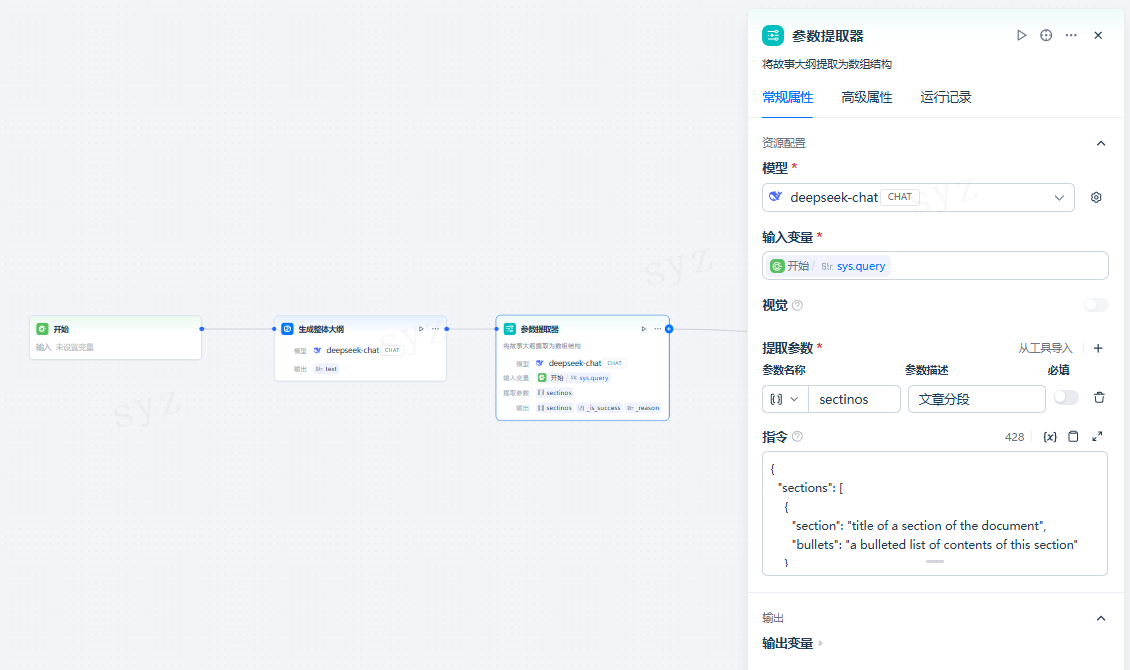
Task: Open the parameter type dropdown for sectinos
Action: [x=785, y=398]
